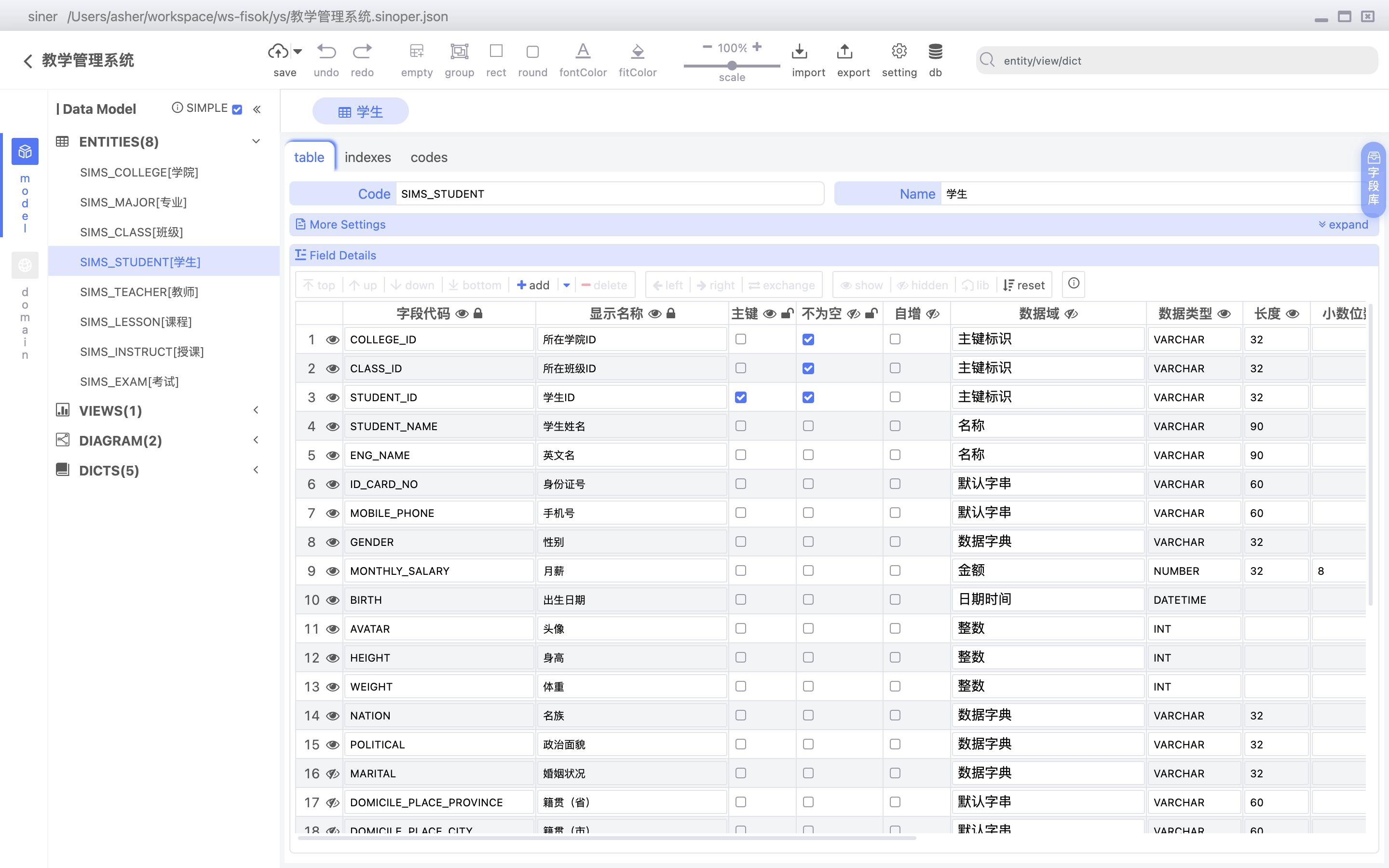Open the fontColor picker
Viewport: 1389px width, 868px height.
tap(583, 51)
